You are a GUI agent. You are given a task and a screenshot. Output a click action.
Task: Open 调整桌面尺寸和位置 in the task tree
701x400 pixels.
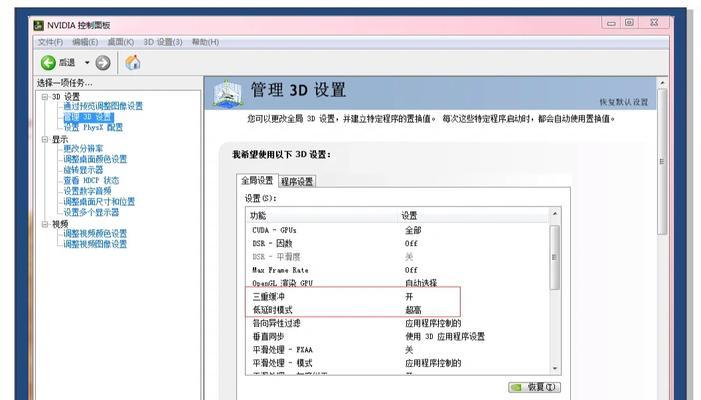pyautogui.click(x=99, y=202)
